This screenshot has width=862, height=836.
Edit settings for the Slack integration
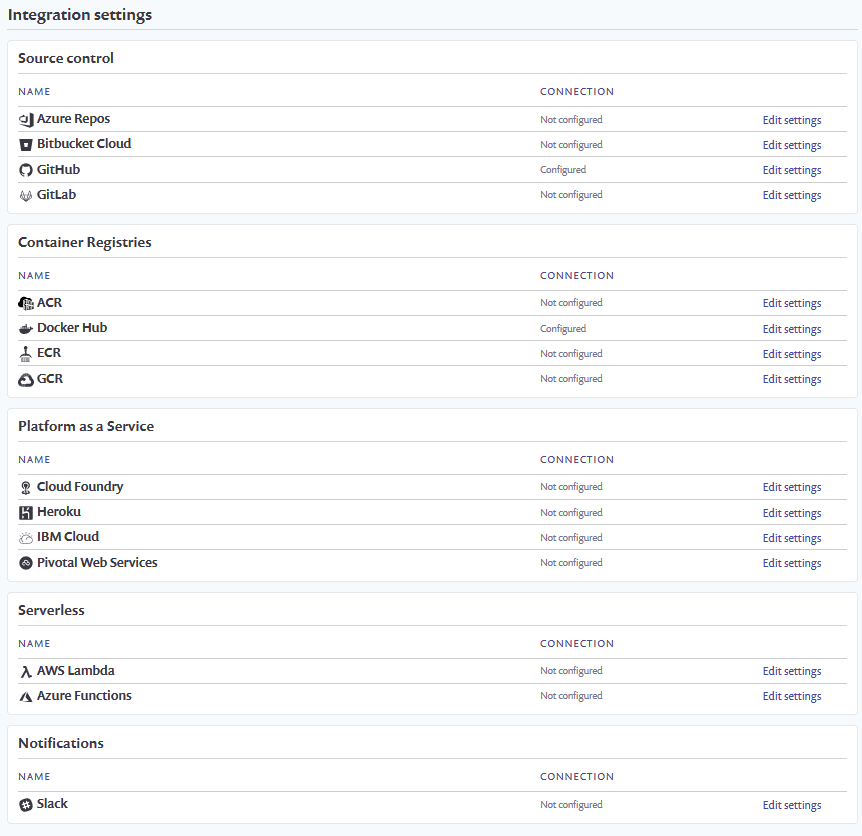(x=791, y=805)
